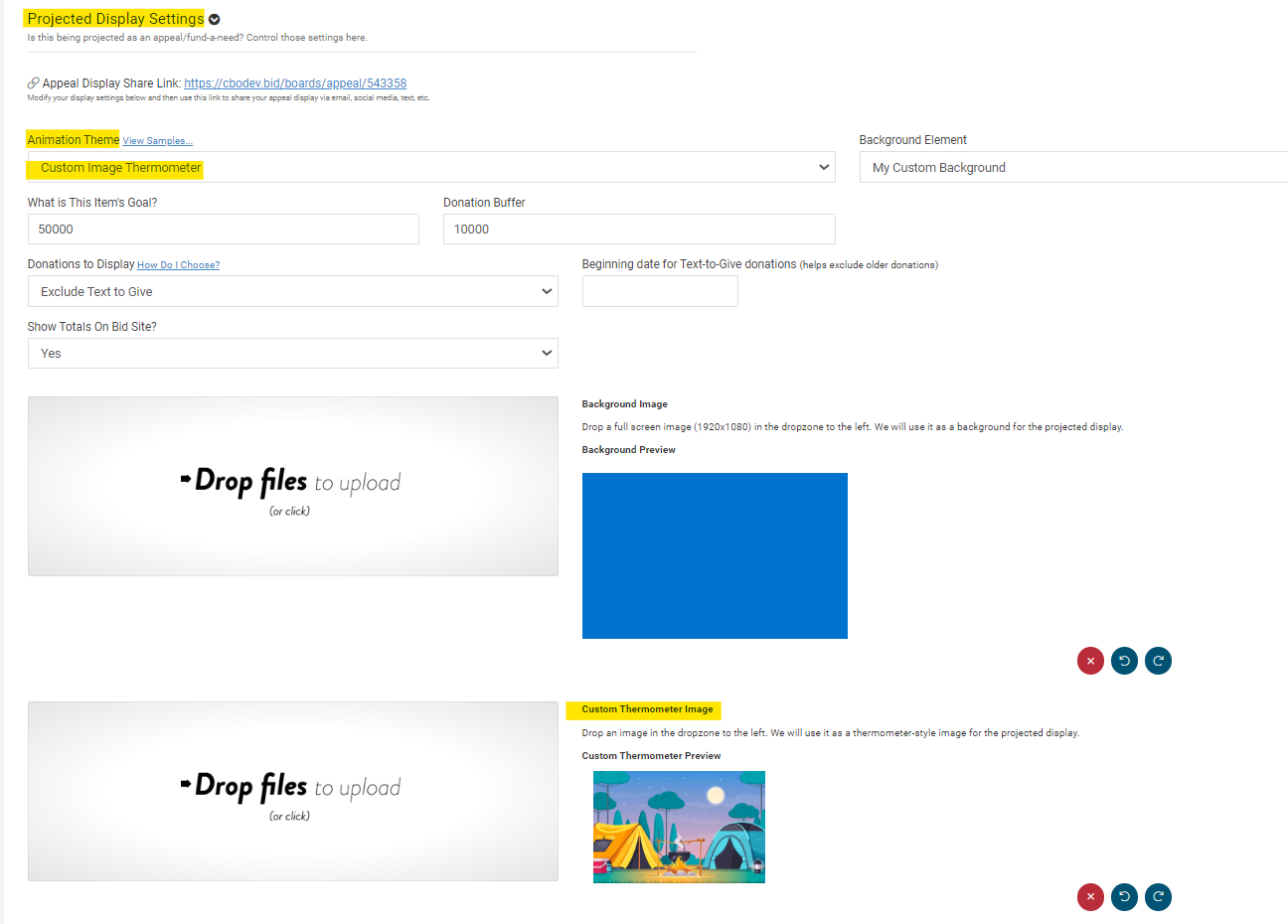
Task: Collapse the Projected Display Settings section
Action: tap(215, 20)
